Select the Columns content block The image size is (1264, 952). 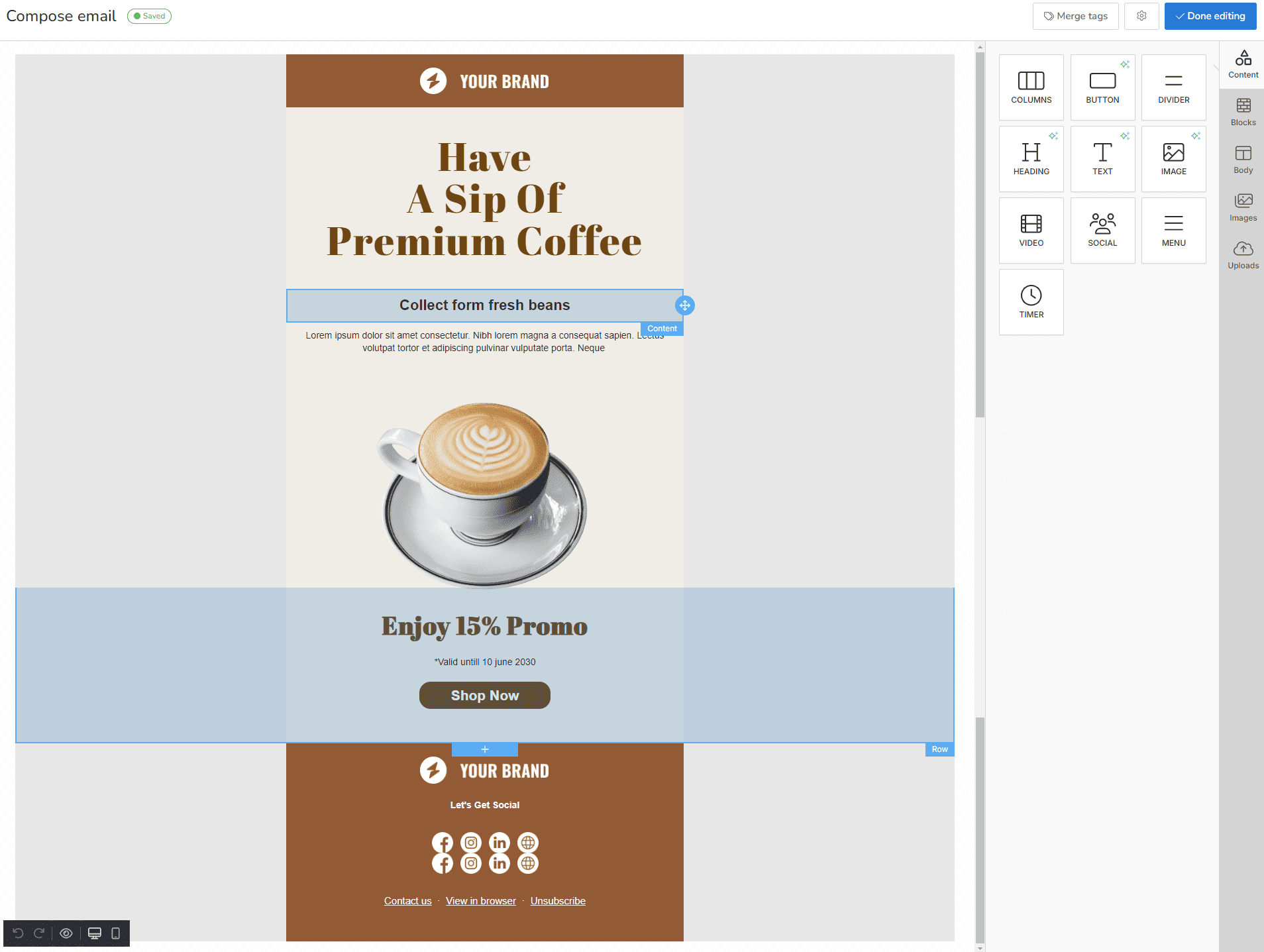point(1031,87)
